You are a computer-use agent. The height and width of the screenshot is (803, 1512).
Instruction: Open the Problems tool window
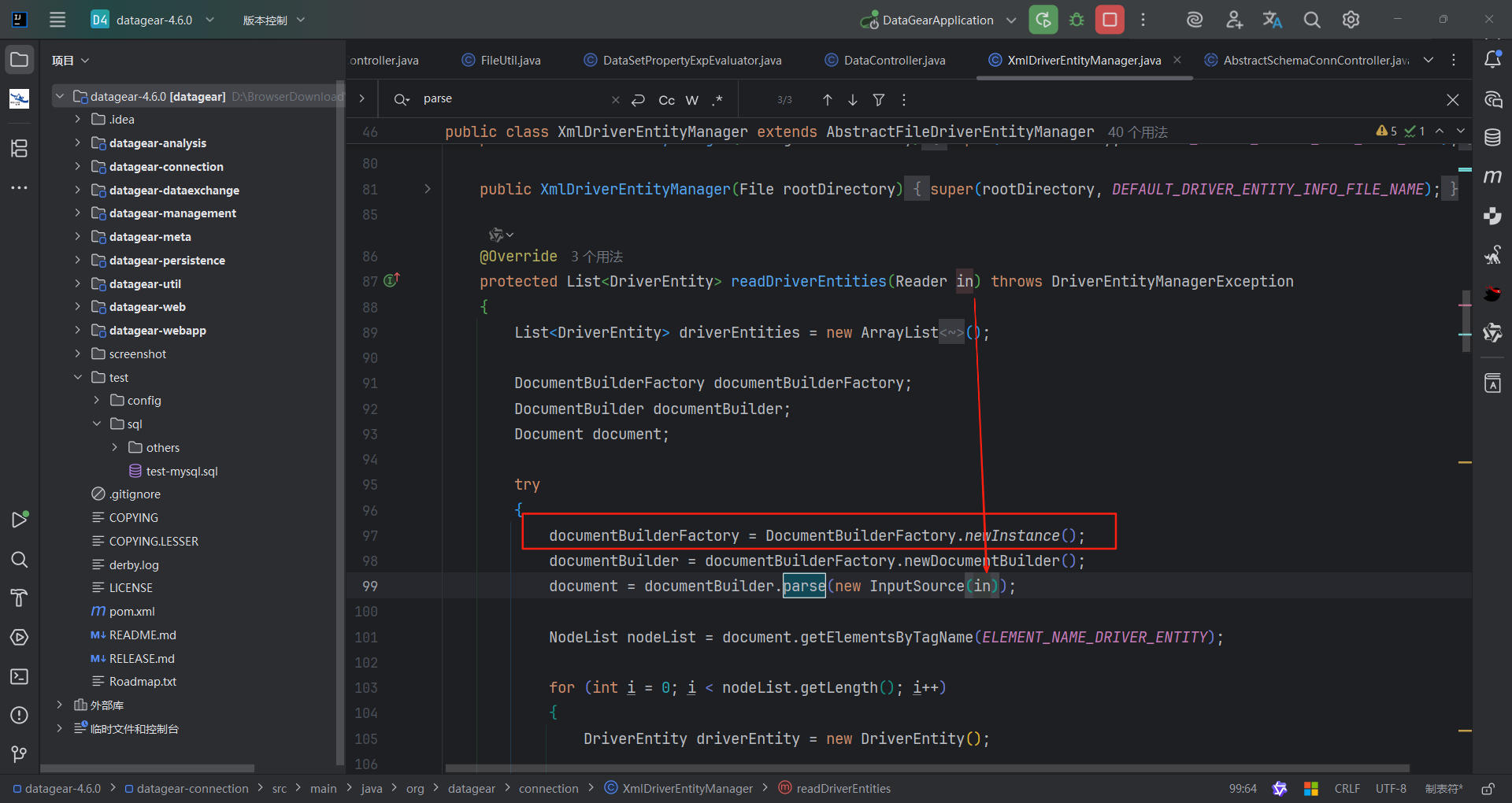20,715
